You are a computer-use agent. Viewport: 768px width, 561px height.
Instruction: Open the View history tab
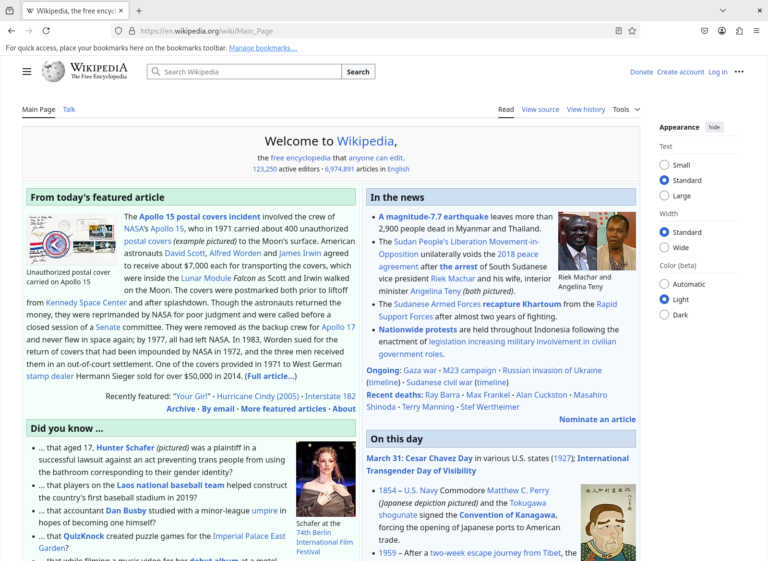click(x=586, y=109)
